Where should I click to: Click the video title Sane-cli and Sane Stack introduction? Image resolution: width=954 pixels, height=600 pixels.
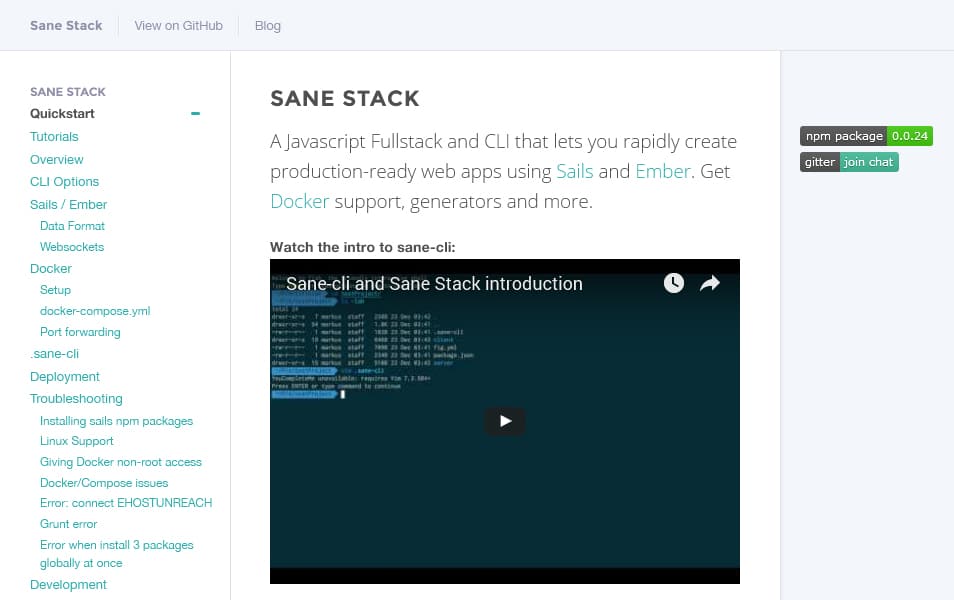(434, 284)
